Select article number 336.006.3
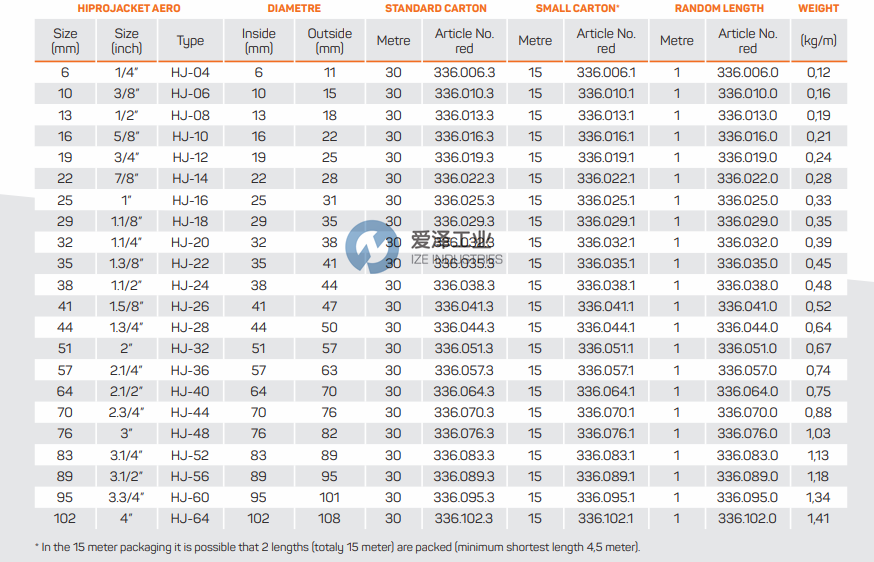Image resolution: width=874 pixels, height=562 pixels. 464,73
